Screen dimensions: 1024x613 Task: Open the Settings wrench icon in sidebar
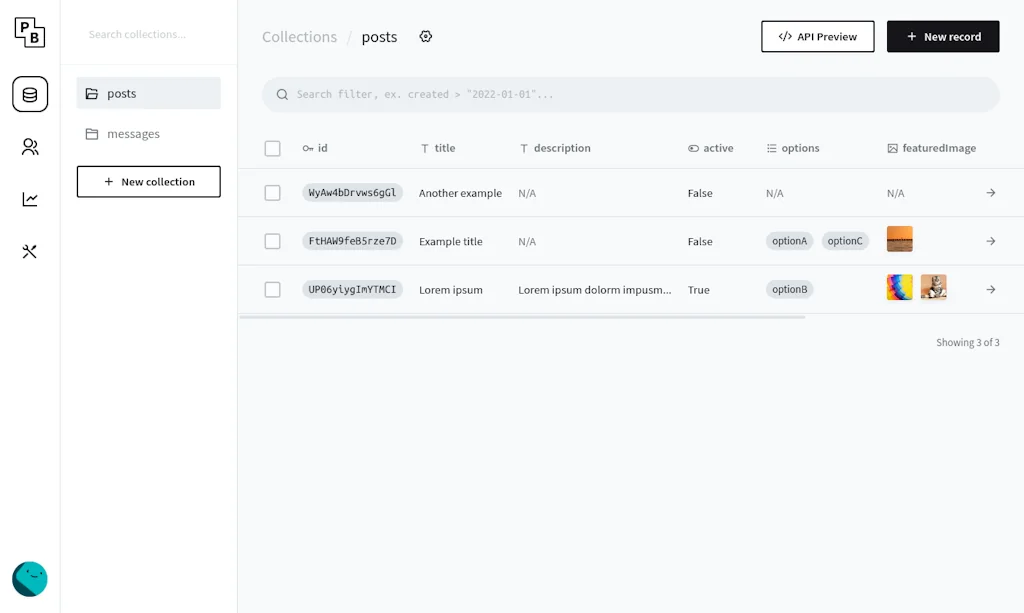(x=30, y=252)
